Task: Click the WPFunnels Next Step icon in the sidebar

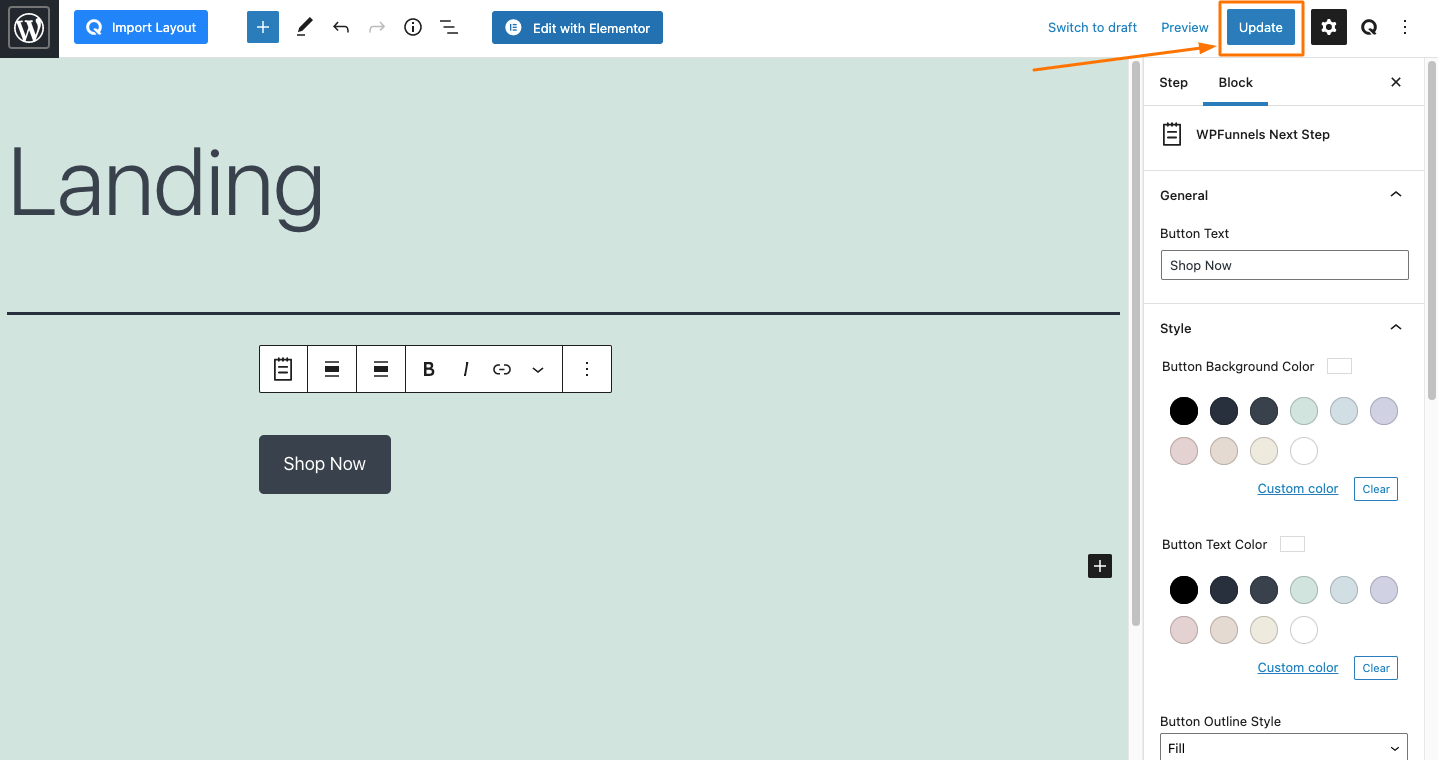Action: click(1172, 134)
